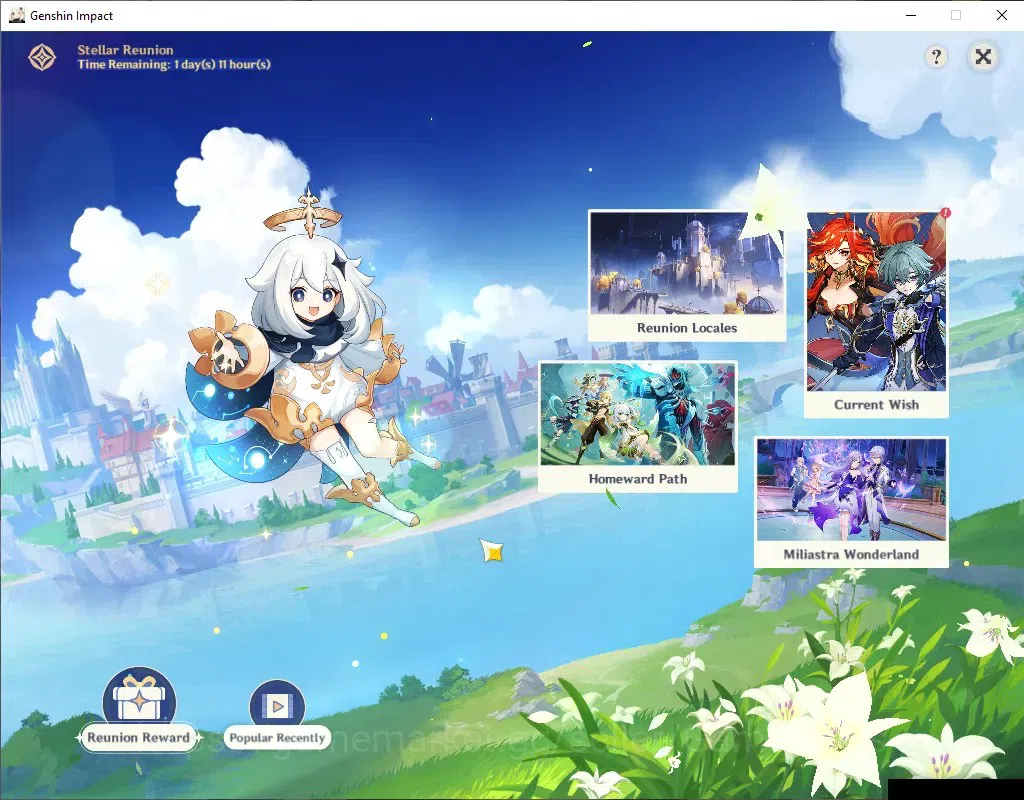The height and width of the screenshot is (800, 1024).
Task: Close the Genshin Impact window
Action: coord(1002,15)
